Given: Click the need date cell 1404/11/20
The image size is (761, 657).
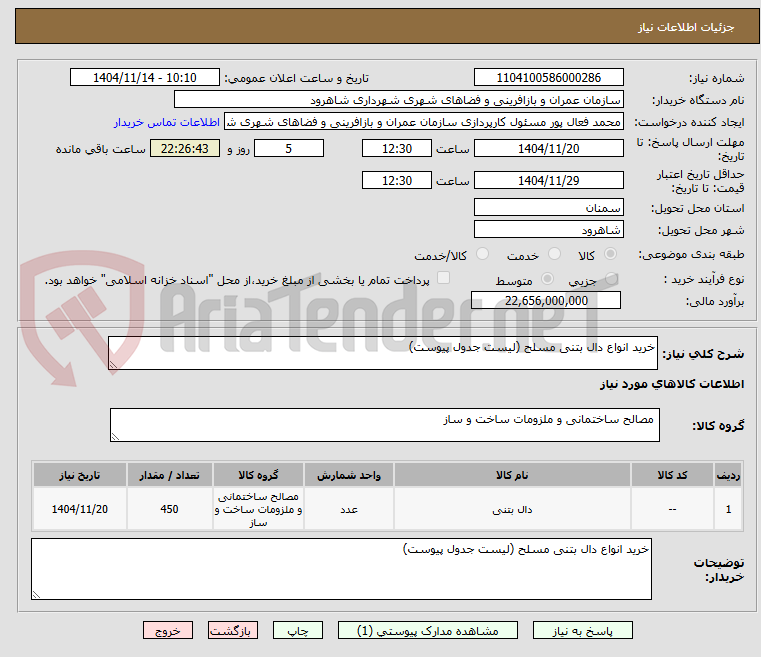Looking at the screenshot, I should (80, 509).
